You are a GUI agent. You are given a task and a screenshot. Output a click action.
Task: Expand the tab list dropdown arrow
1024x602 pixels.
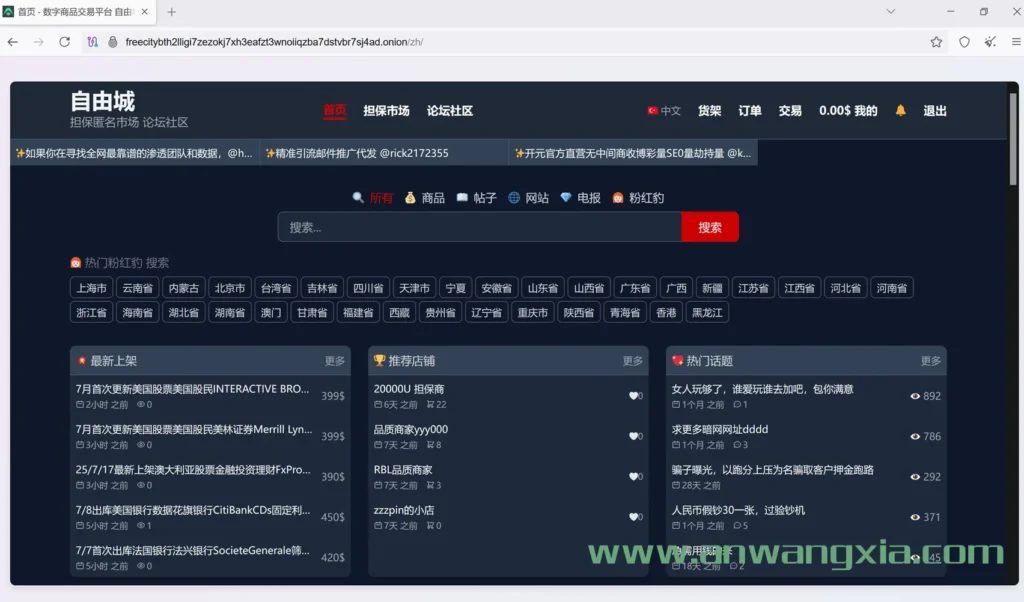point(890,12)
